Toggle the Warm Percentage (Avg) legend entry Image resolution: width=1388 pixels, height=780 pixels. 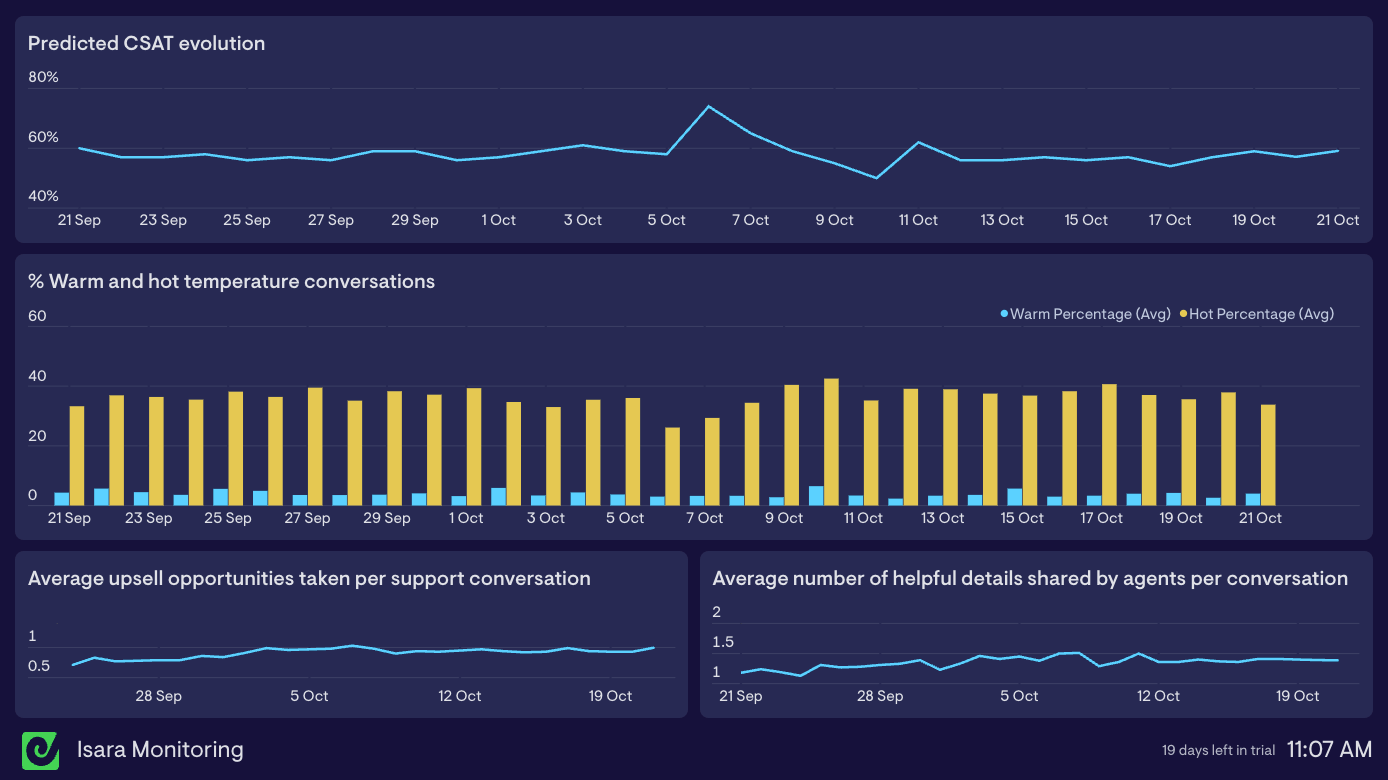[x=1086, y=313]
